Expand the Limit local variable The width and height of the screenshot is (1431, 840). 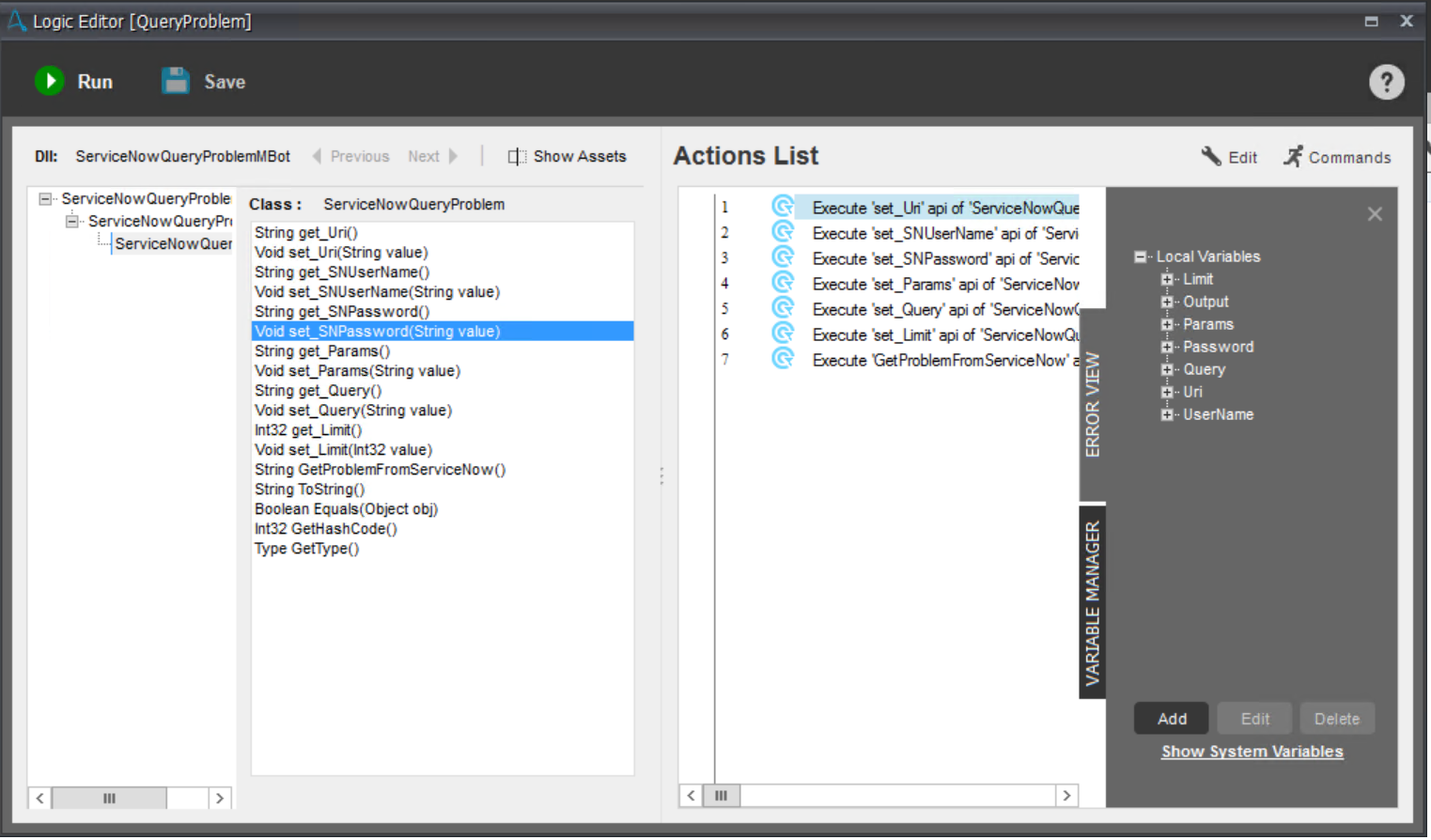point(1167,279)
